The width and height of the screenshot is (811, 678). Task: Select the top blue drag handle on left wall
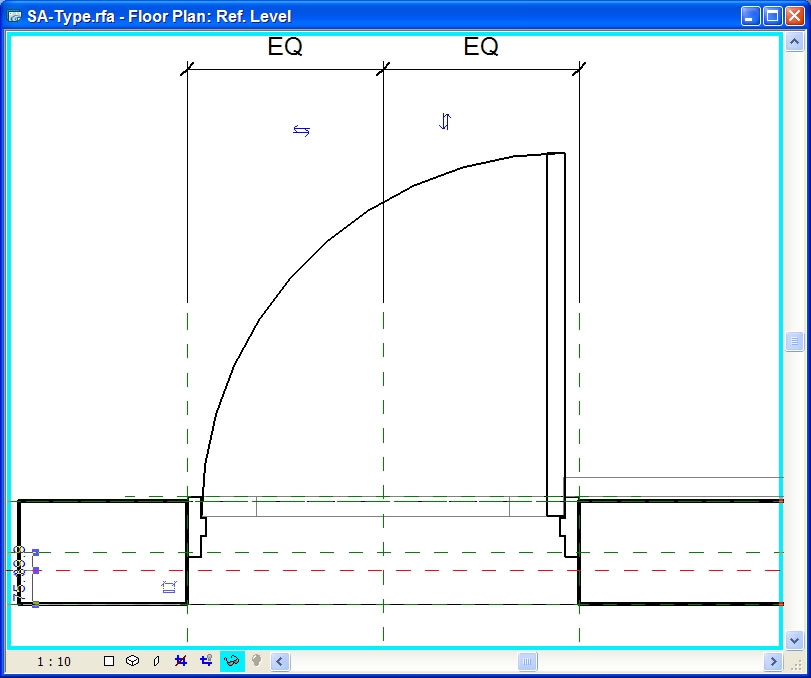pos(36,552)
